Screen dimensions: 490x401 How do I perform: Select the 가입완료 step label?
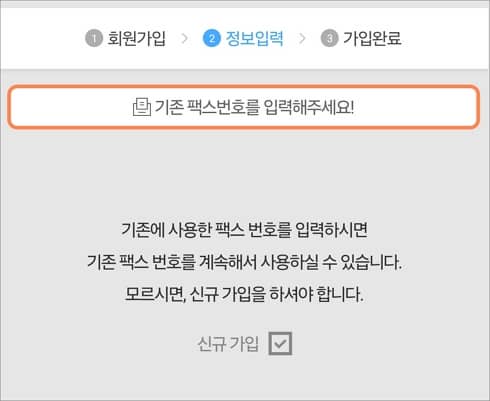coord(372,38)
